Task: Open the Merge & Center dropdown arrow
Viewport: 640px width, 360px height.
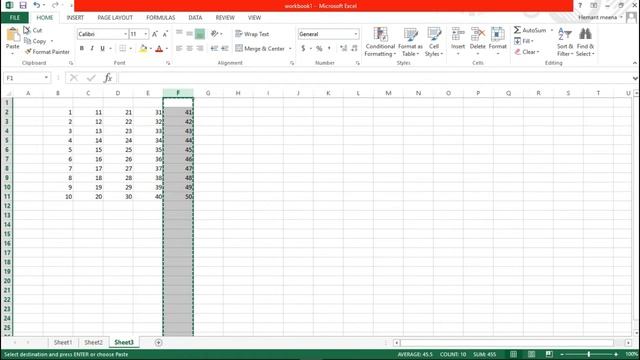Action: pyautogui.click(x=290, y=49)
